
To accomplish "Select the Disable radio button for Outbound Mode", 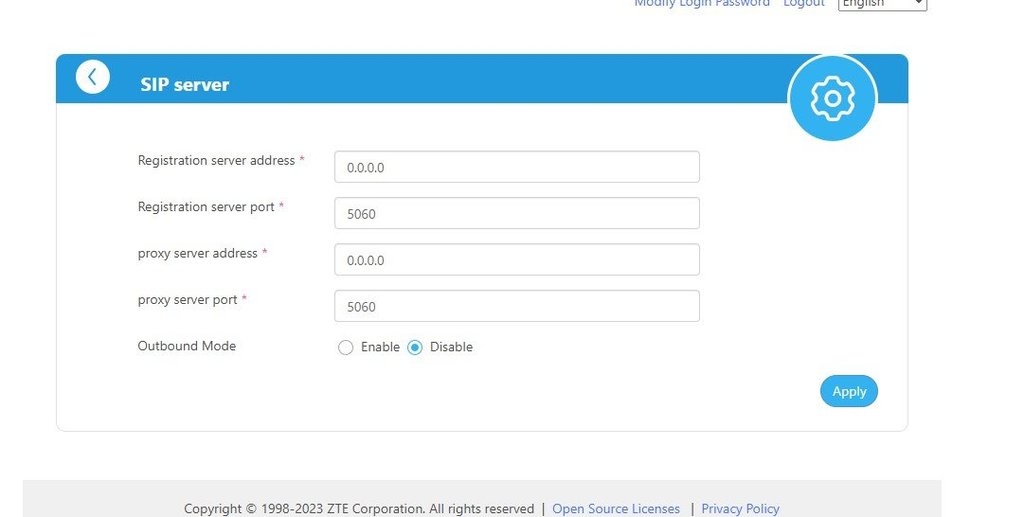I will point(415,348).
